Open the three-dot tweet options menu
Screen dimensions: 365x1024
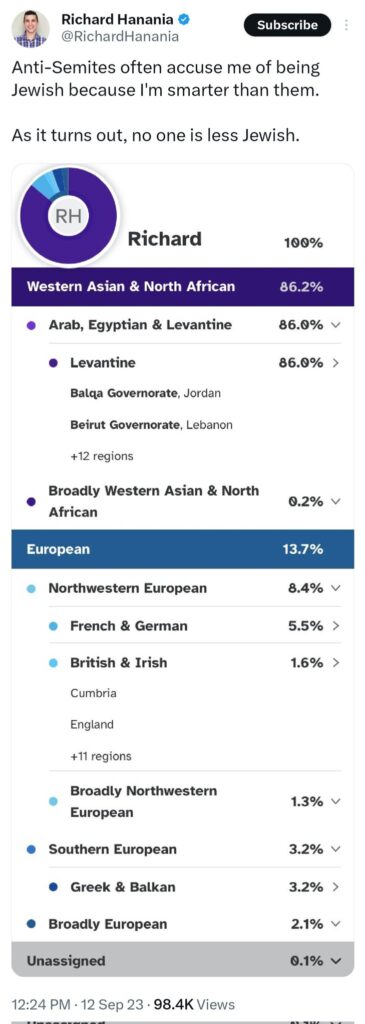click(346, 25)
